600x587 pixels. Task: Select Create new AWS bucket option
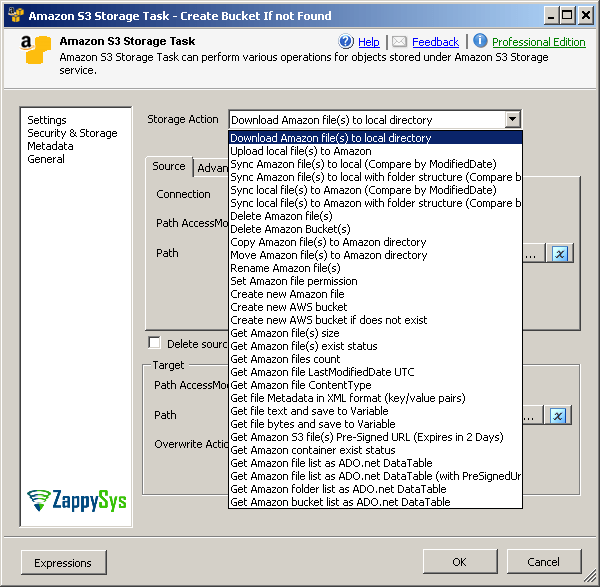(375, 307)
